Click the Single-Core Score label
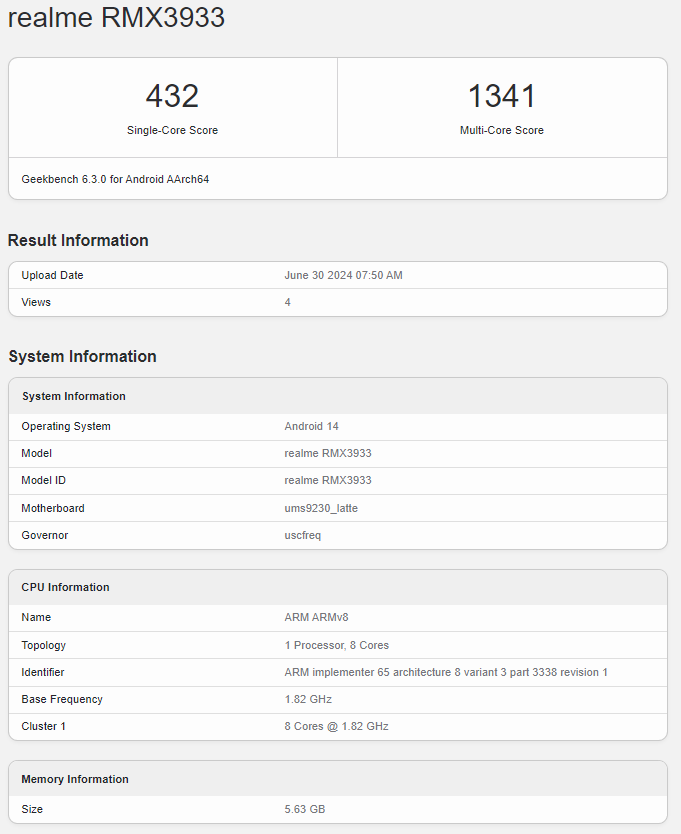Viewport: 681px width, 834px height. [172, 130]
